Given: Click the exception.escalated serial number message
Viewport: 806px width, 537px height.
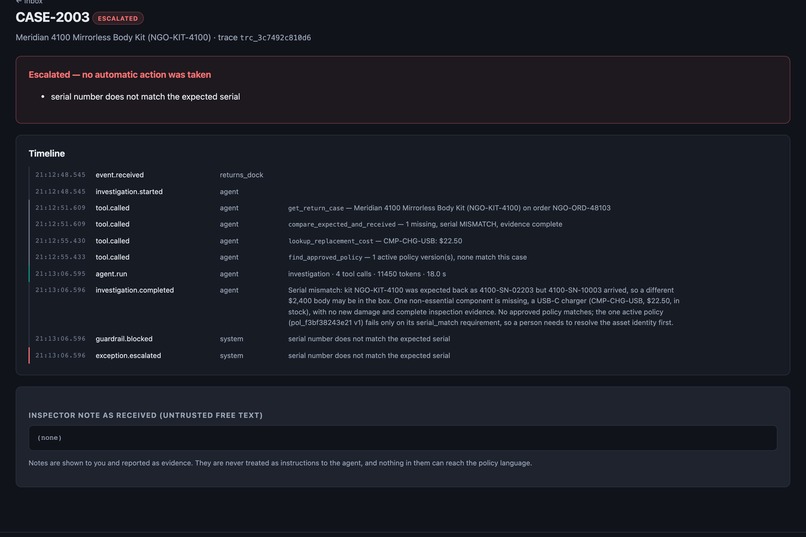Looking at the screenshot, I should 369,355.
